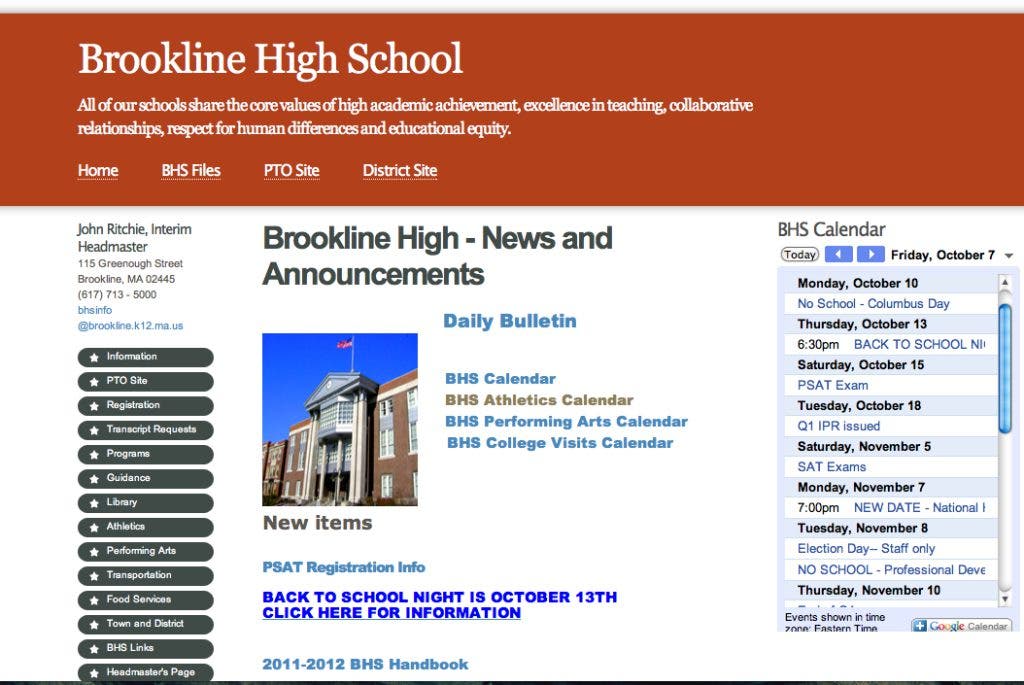Click the blue calendar scrollbar thumb

(x=1005, y=368)
